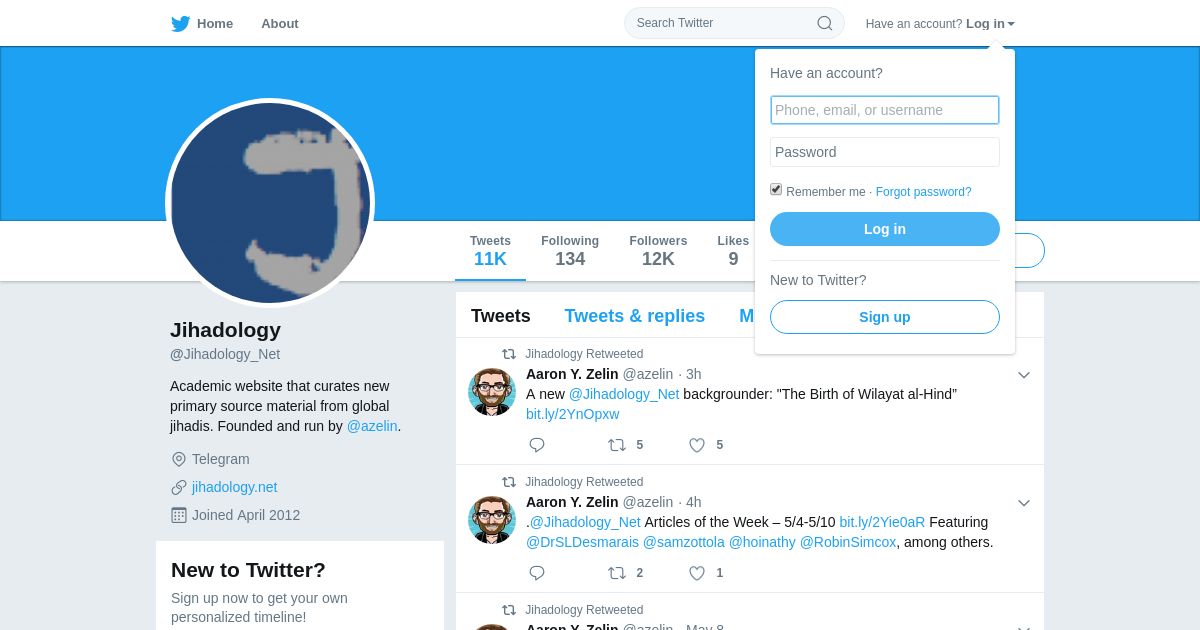Click the Phone, email, or username field
The width and height of the screenshot is (1200, 630).
[885, 110]
